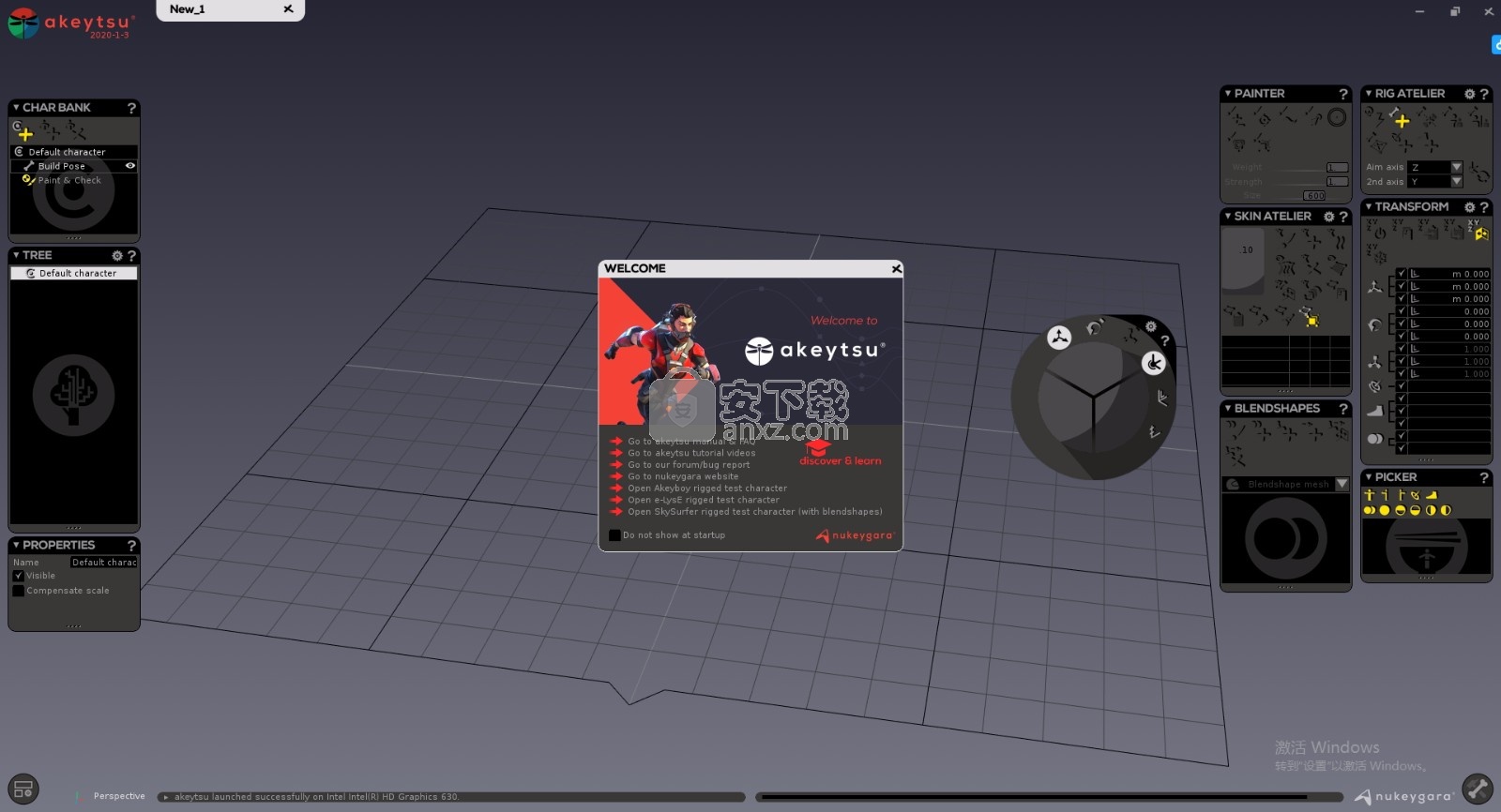Click settings gear on spinner wheel

click(x=1150, y=326)
